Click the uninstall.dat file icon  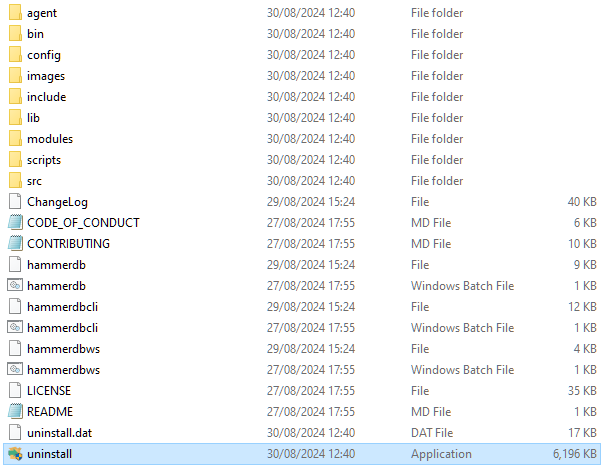point(15,432)
